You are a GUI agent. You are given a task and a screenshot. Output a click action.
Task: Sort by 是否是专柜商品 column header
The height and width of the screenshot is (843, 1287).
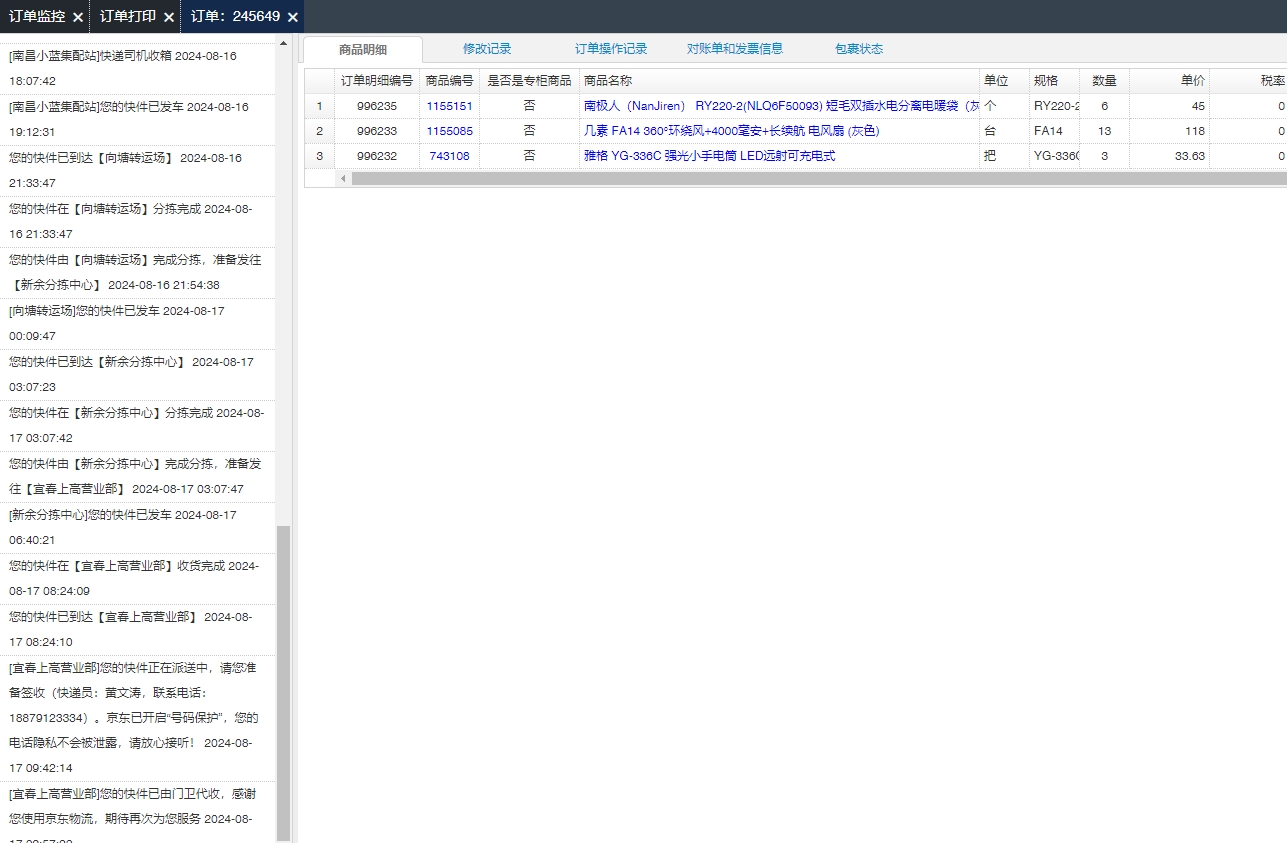(x=529, y=80)
